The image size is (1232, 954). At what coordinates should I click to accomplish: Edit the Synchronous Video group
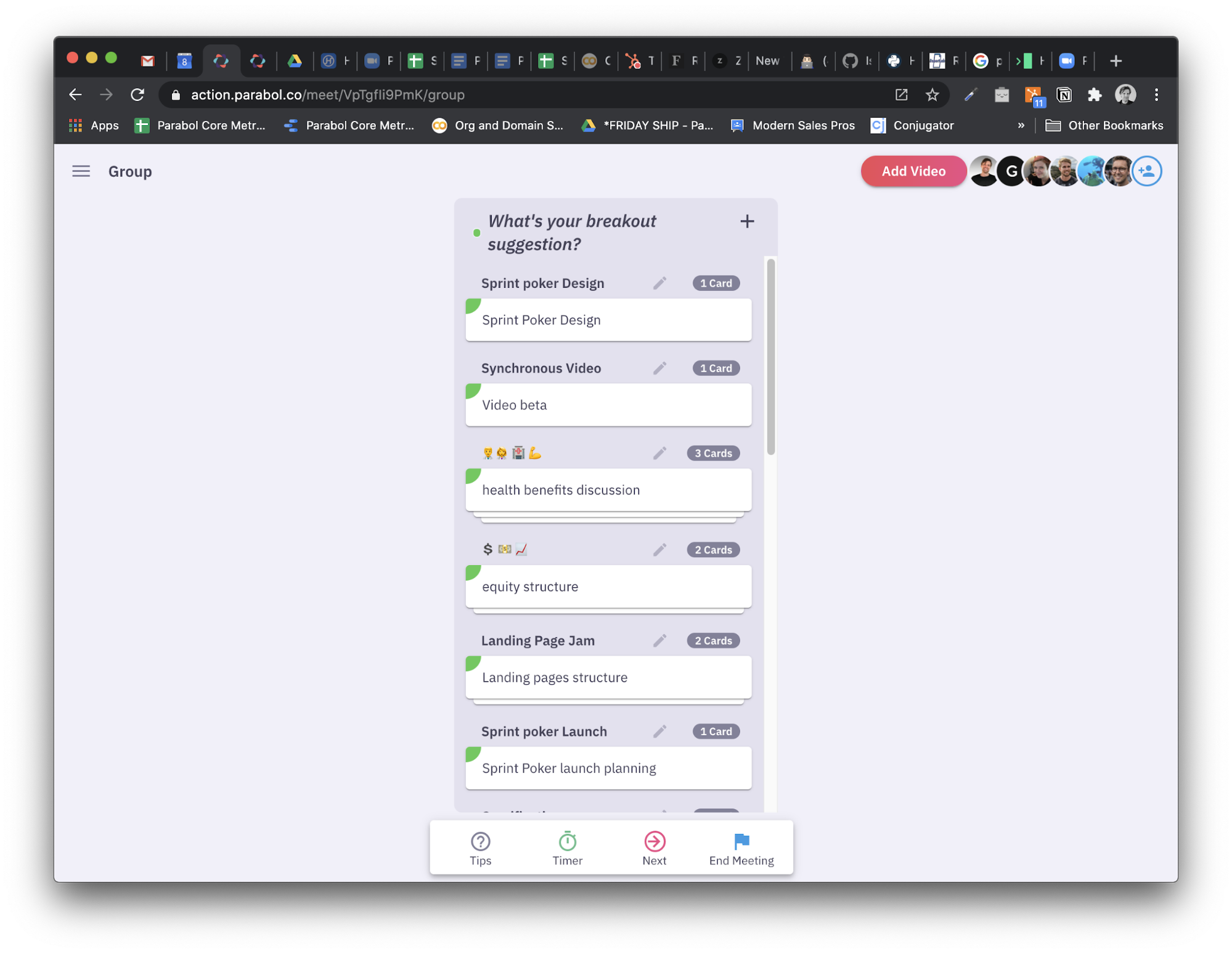point(659,368)
